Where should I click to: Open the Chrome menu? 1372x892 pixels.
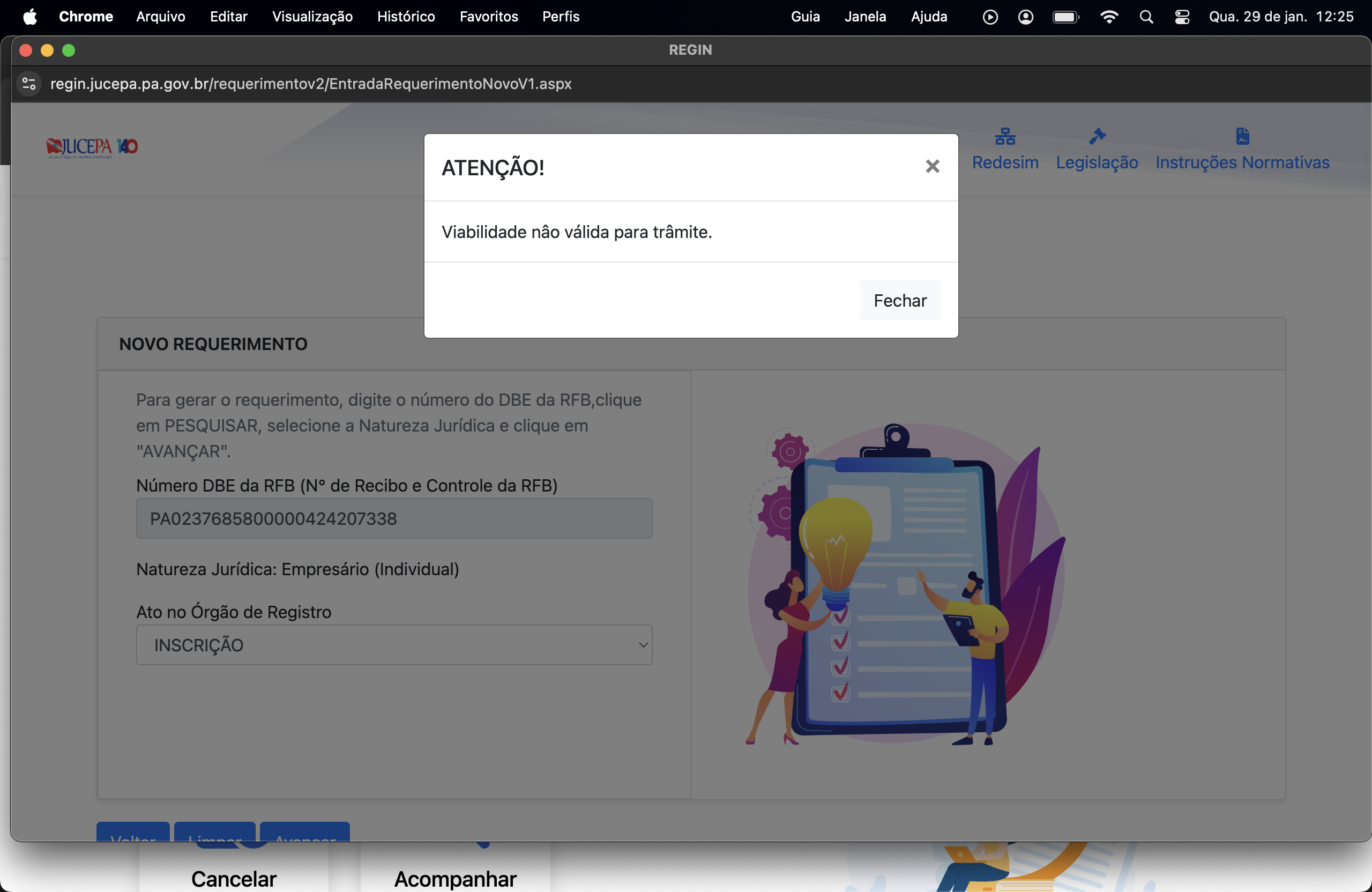86,17
